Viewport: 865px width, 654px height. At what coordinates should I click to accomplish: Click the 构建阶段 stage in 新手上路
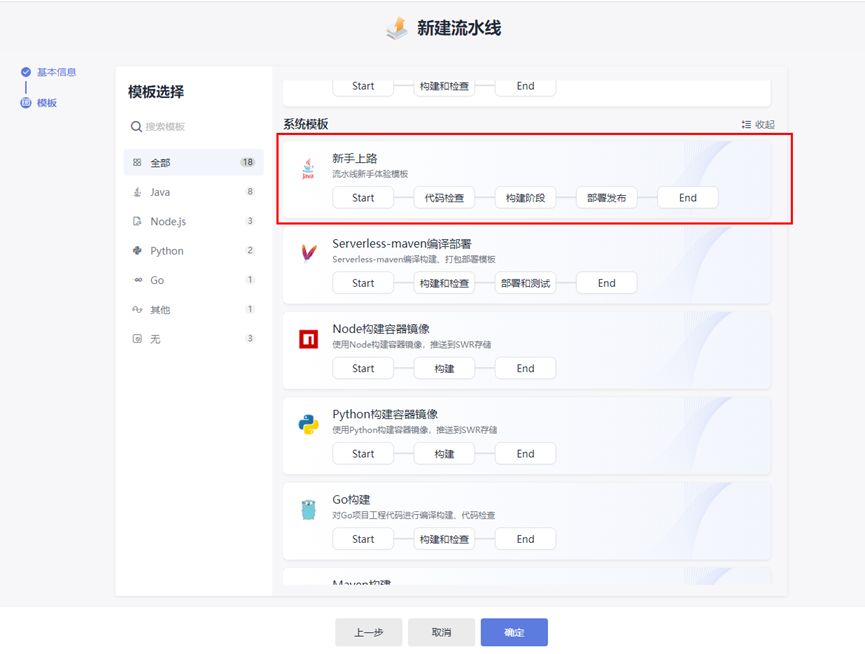click(x=525, y=198)
